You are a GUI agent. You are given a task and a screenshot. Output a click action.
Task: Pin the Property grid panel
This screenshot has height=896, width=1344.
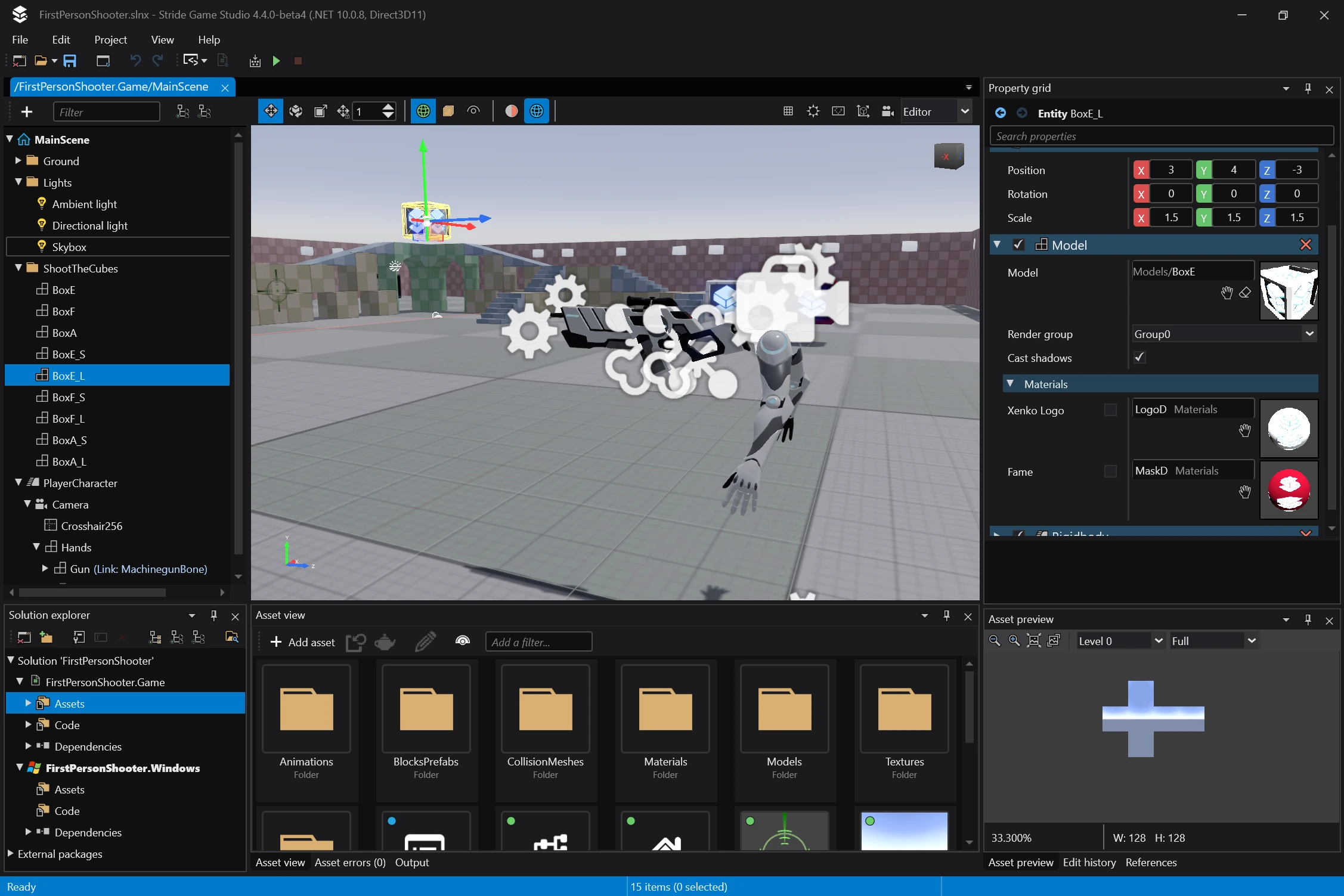click(x=1308, y=89)
